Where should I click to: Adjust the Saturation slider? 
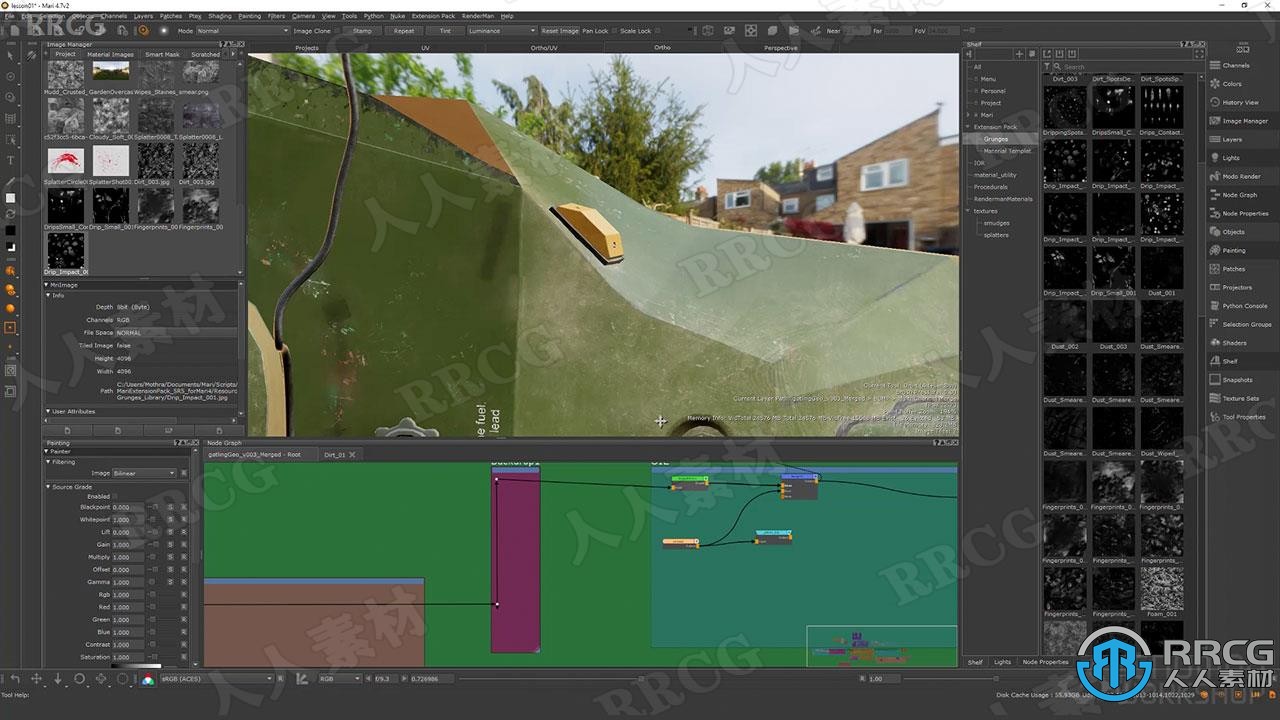155,657
